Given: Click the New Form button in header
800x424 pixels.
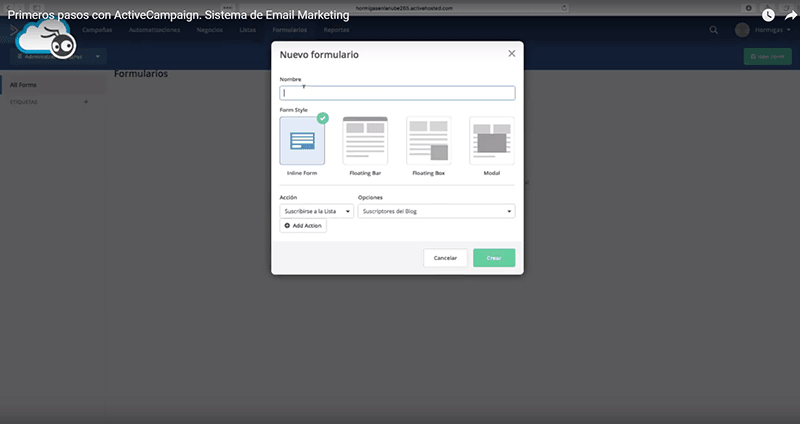Looking at the screenshot, I should [767, 57].
